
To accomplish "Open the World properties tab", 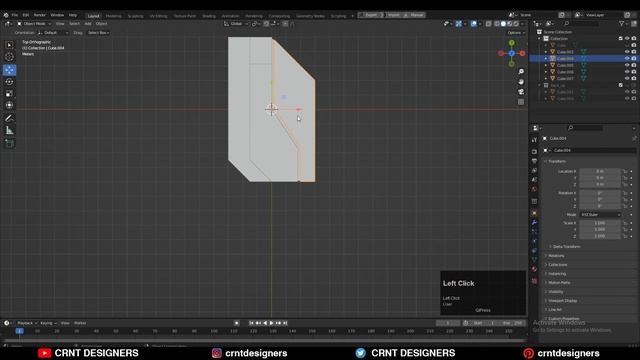I will click(x=534, y=189).
